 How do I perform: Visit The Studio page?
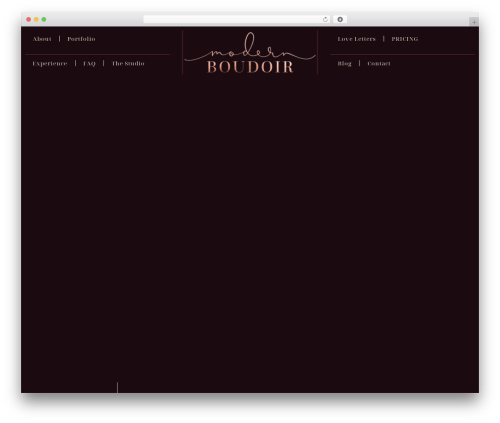tap(128, 63)
